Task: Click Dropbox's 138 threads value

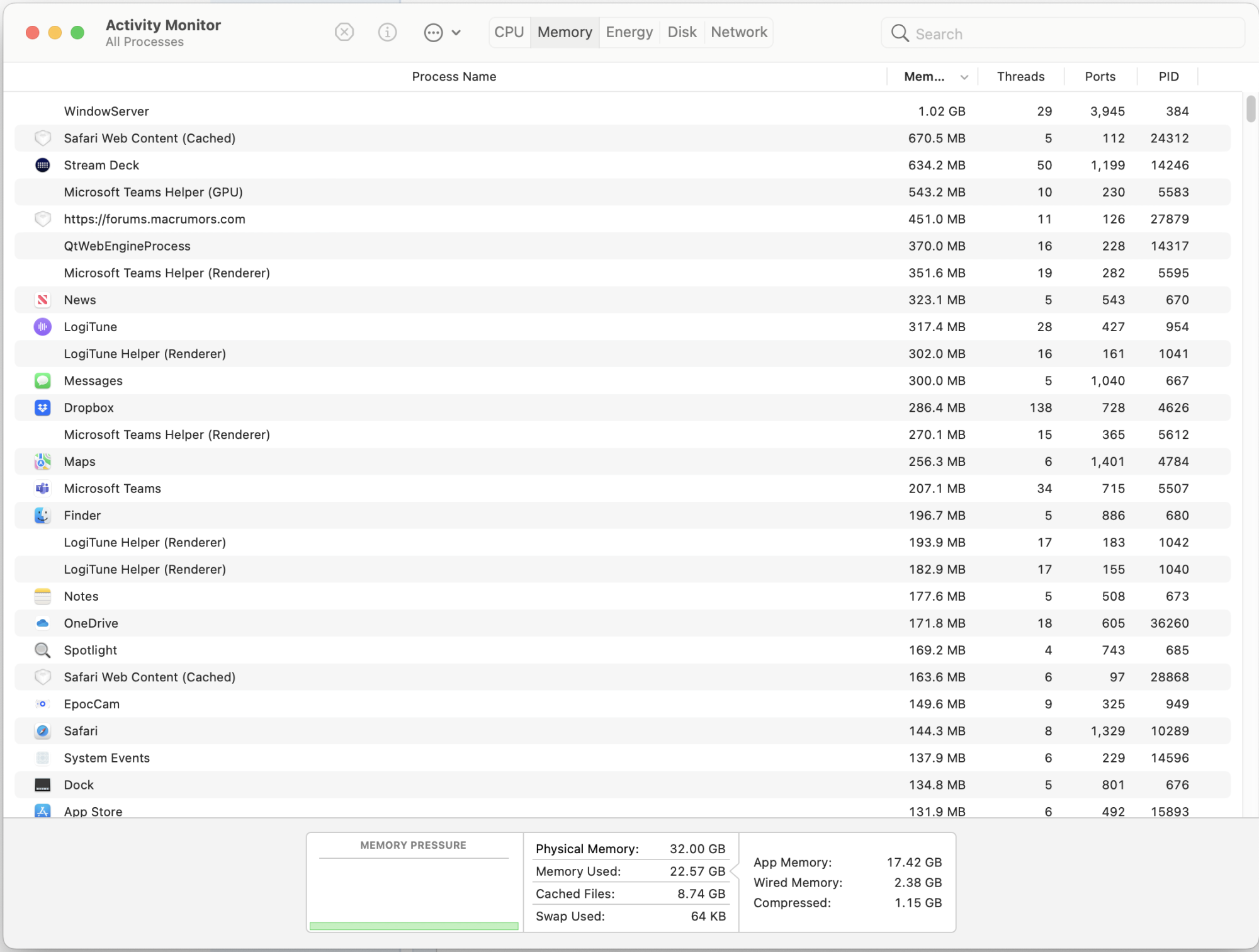Action: pyautogui.click(x=1041, y=407)
